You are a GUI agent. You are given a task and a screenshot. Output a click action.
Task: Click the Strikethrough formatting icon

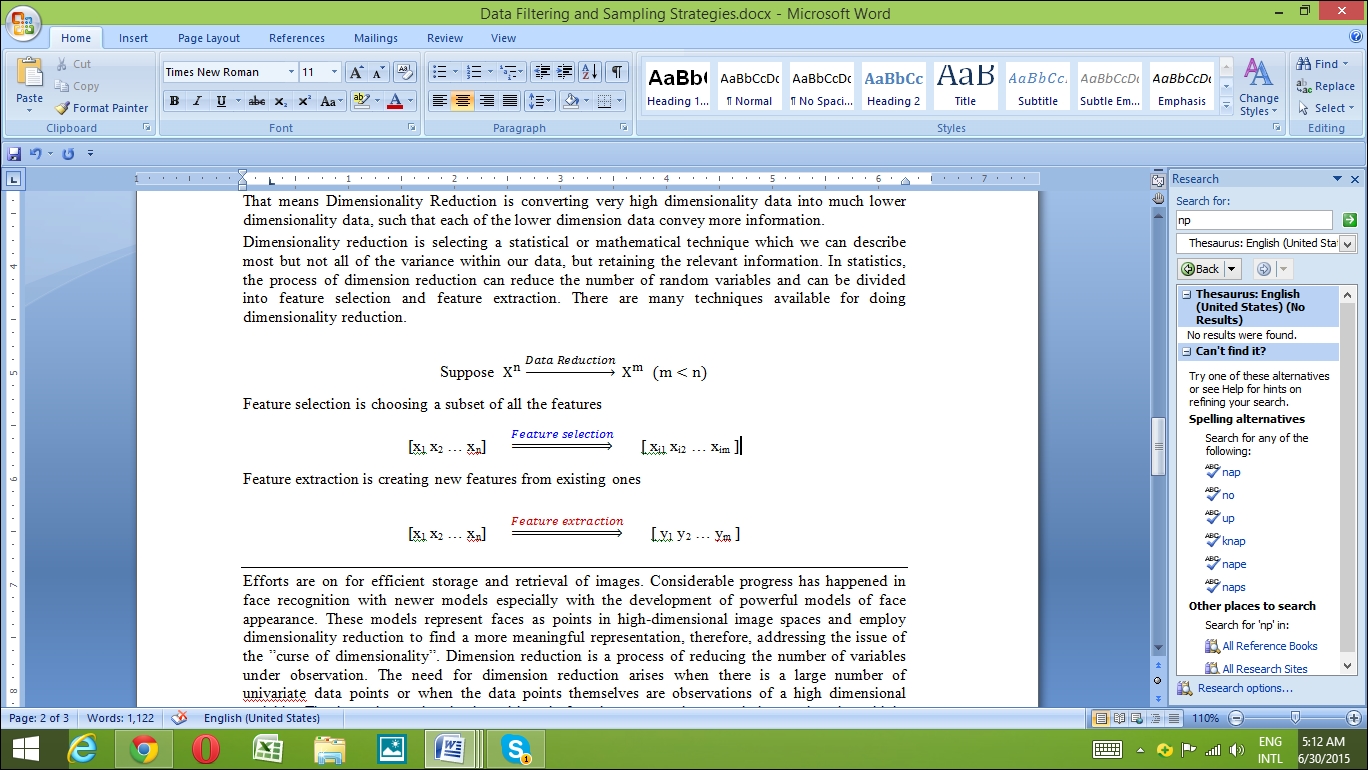256,101
